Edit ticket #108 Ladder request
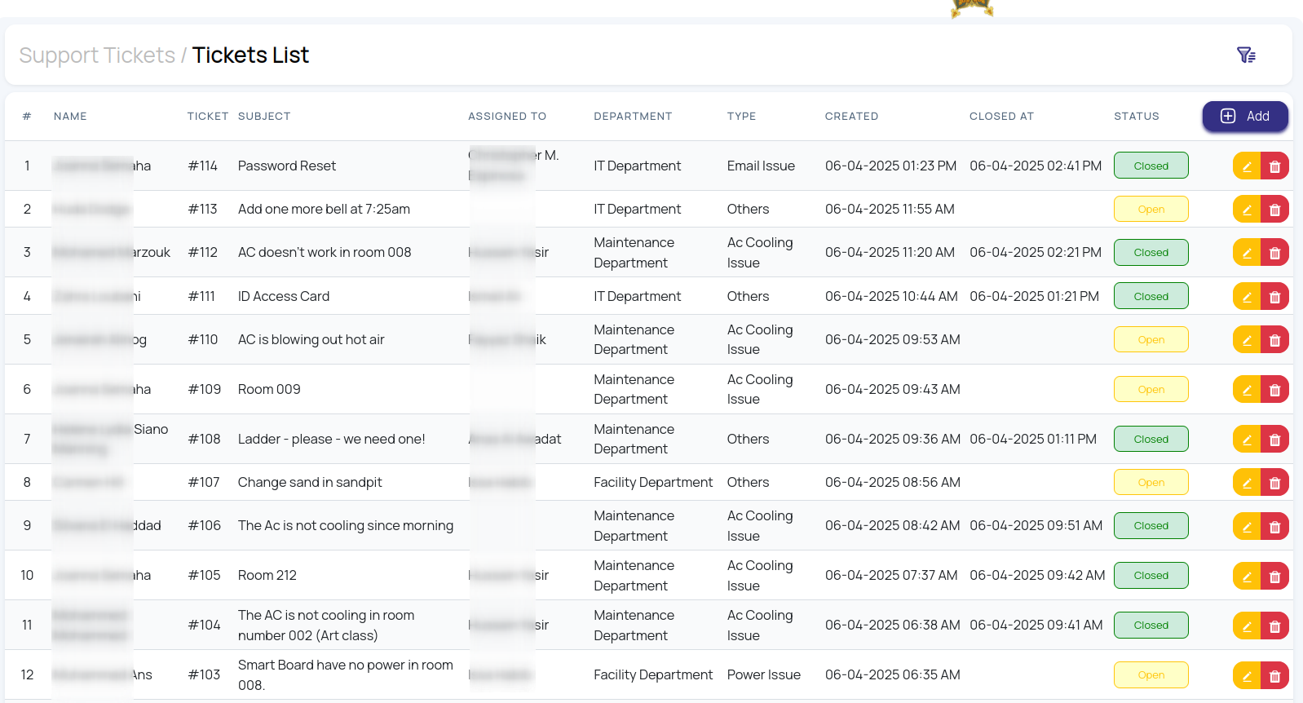1303x703 pixels. coord(1247,439)
